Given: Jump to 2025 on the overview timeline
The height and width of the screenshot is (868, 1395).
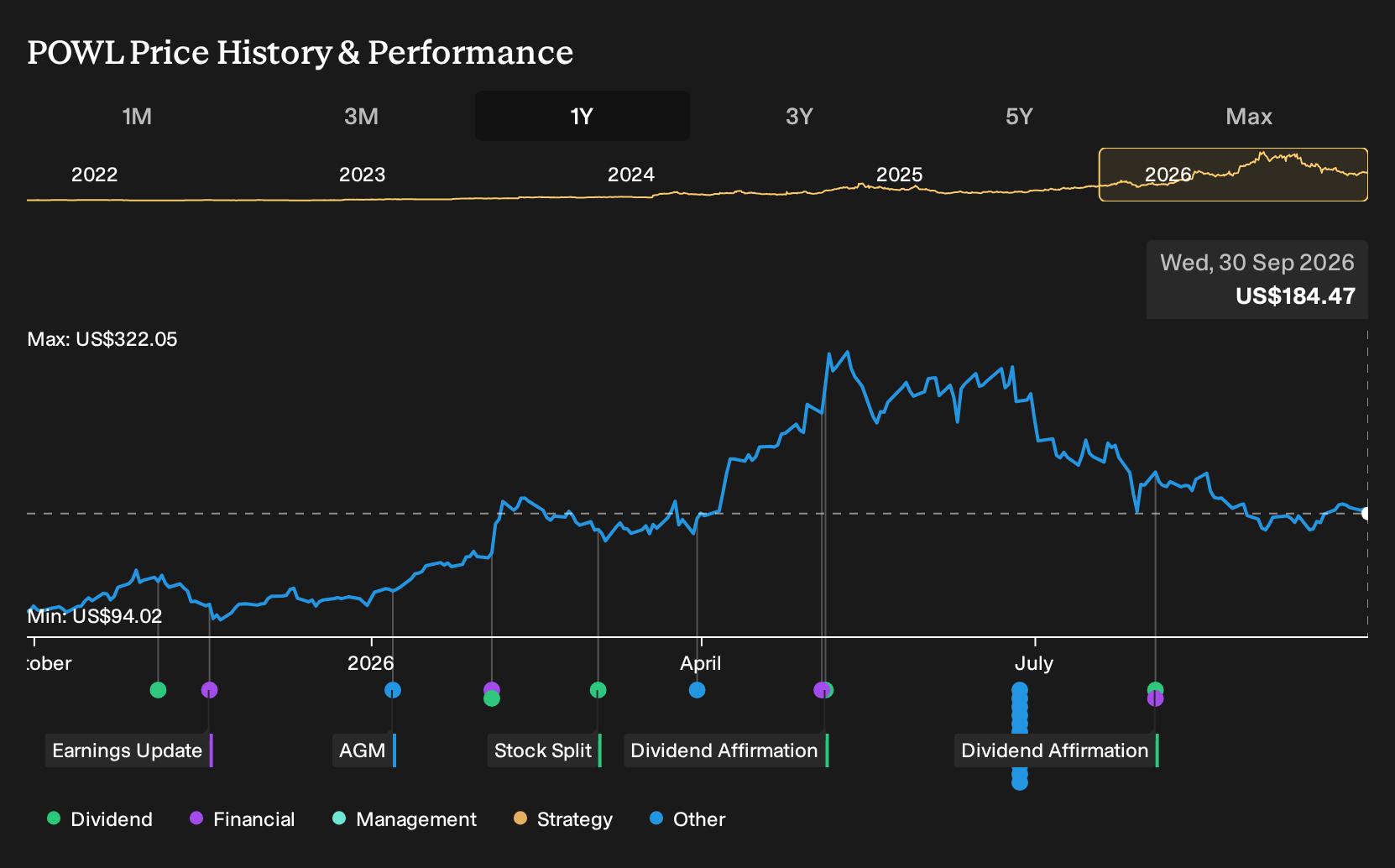Looking at the screenshot, I should 899,175.
